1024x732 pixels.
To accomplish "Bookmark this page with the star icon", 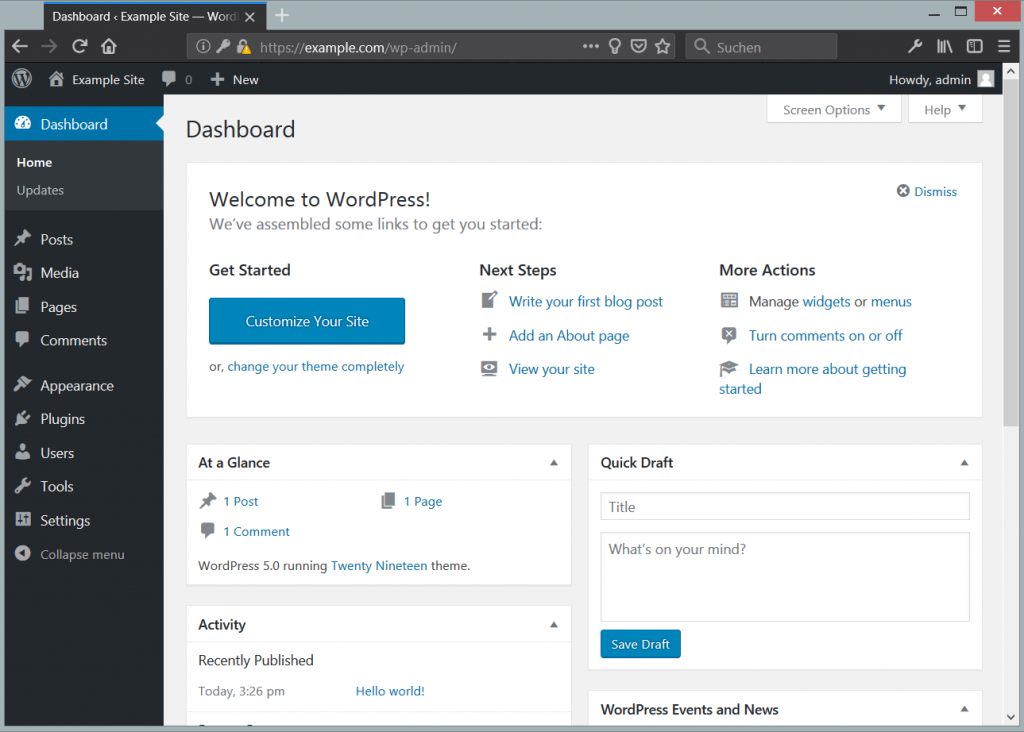I will tap(662, 46).
